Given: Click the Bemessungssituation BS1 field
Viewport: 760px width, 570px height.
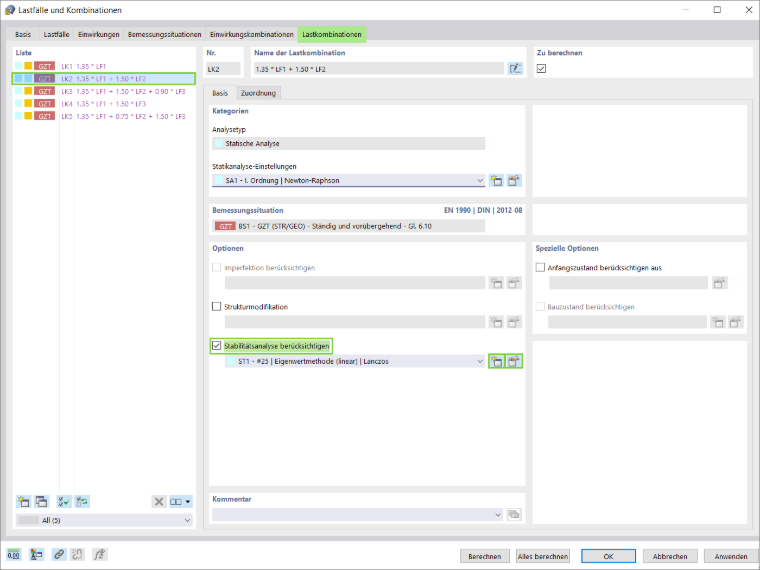Looking at the screenshot, I should pyautogui.click(x=348, y=226).
